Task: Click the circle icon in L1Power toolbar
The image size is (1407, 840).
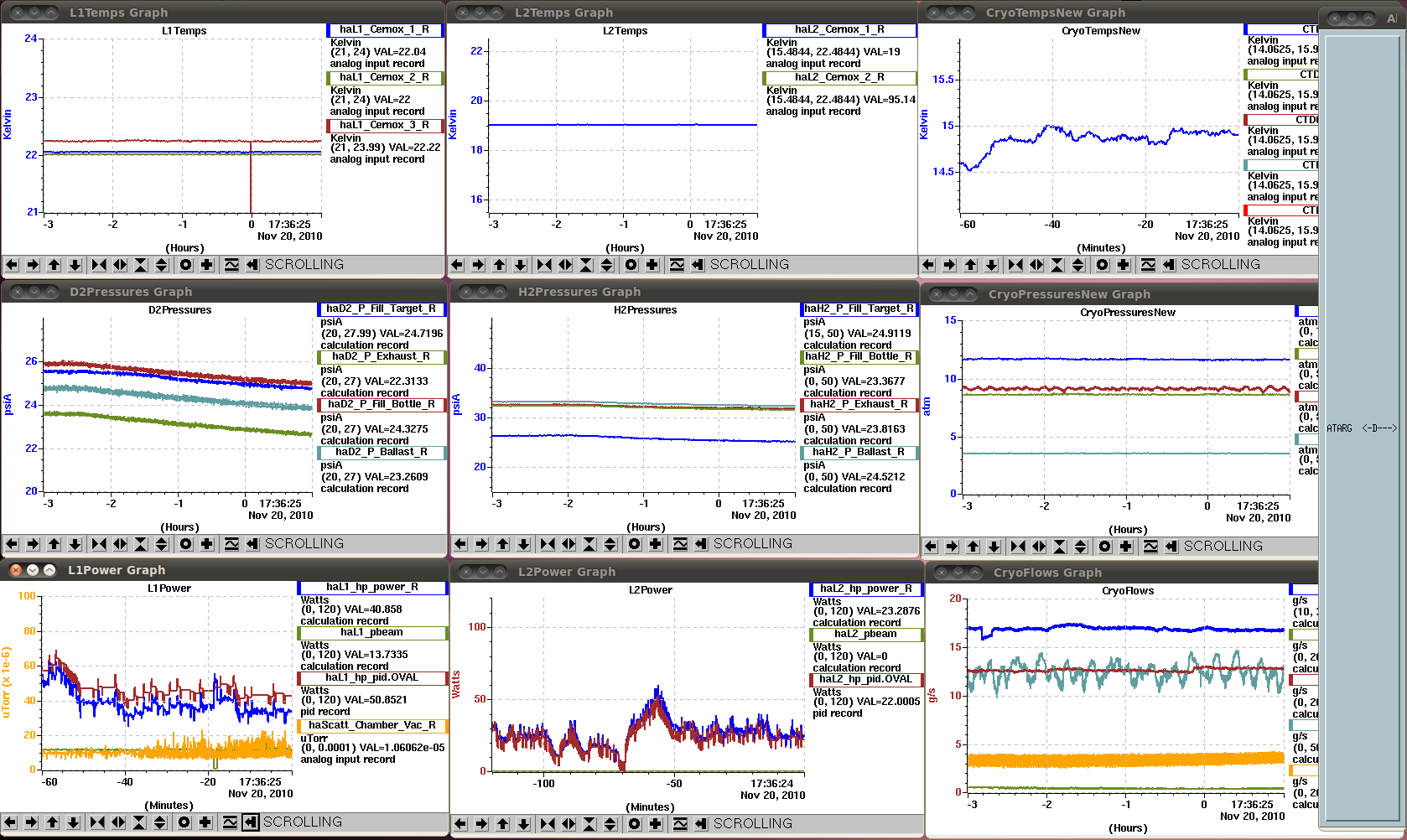Action: [x=184, y=822]
